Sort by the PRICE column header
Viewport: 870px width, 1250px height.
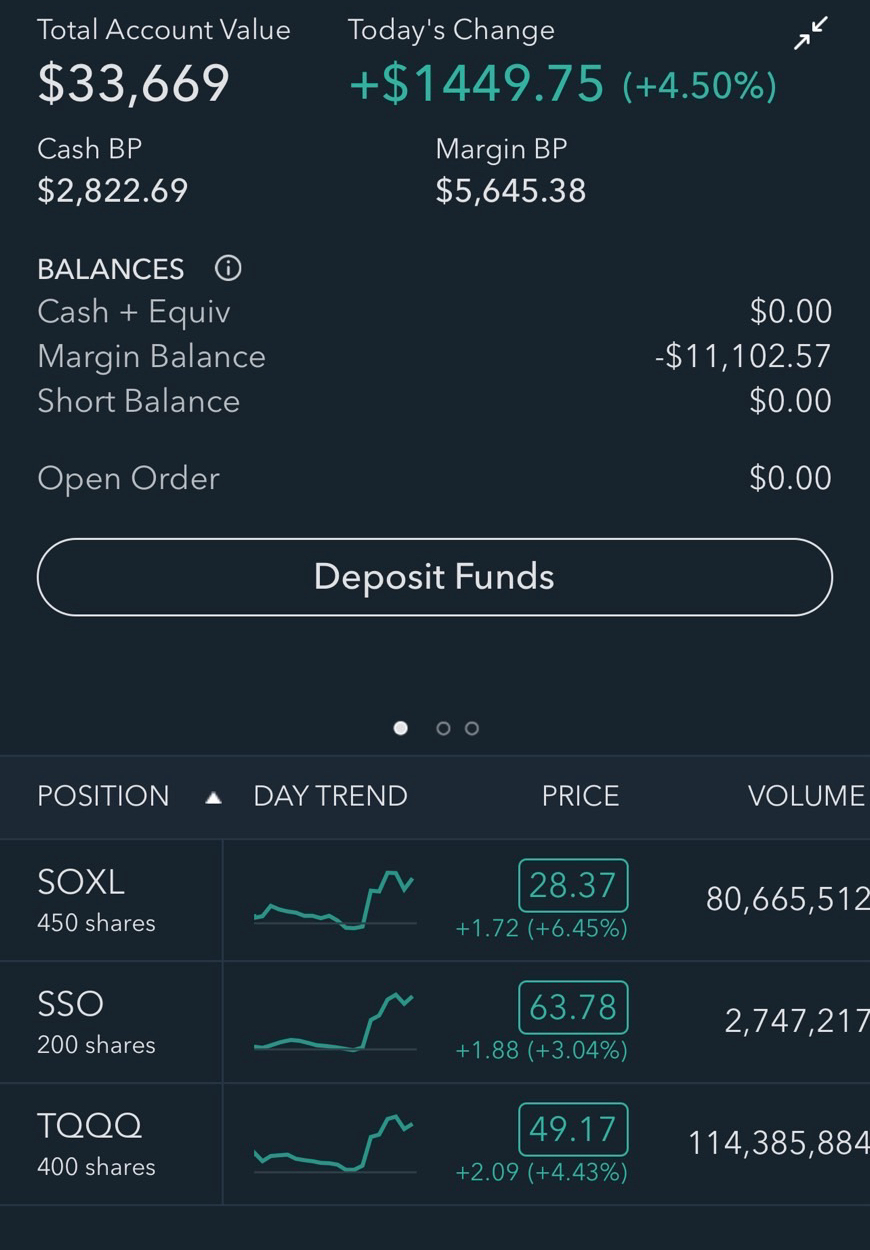point(580,796)
